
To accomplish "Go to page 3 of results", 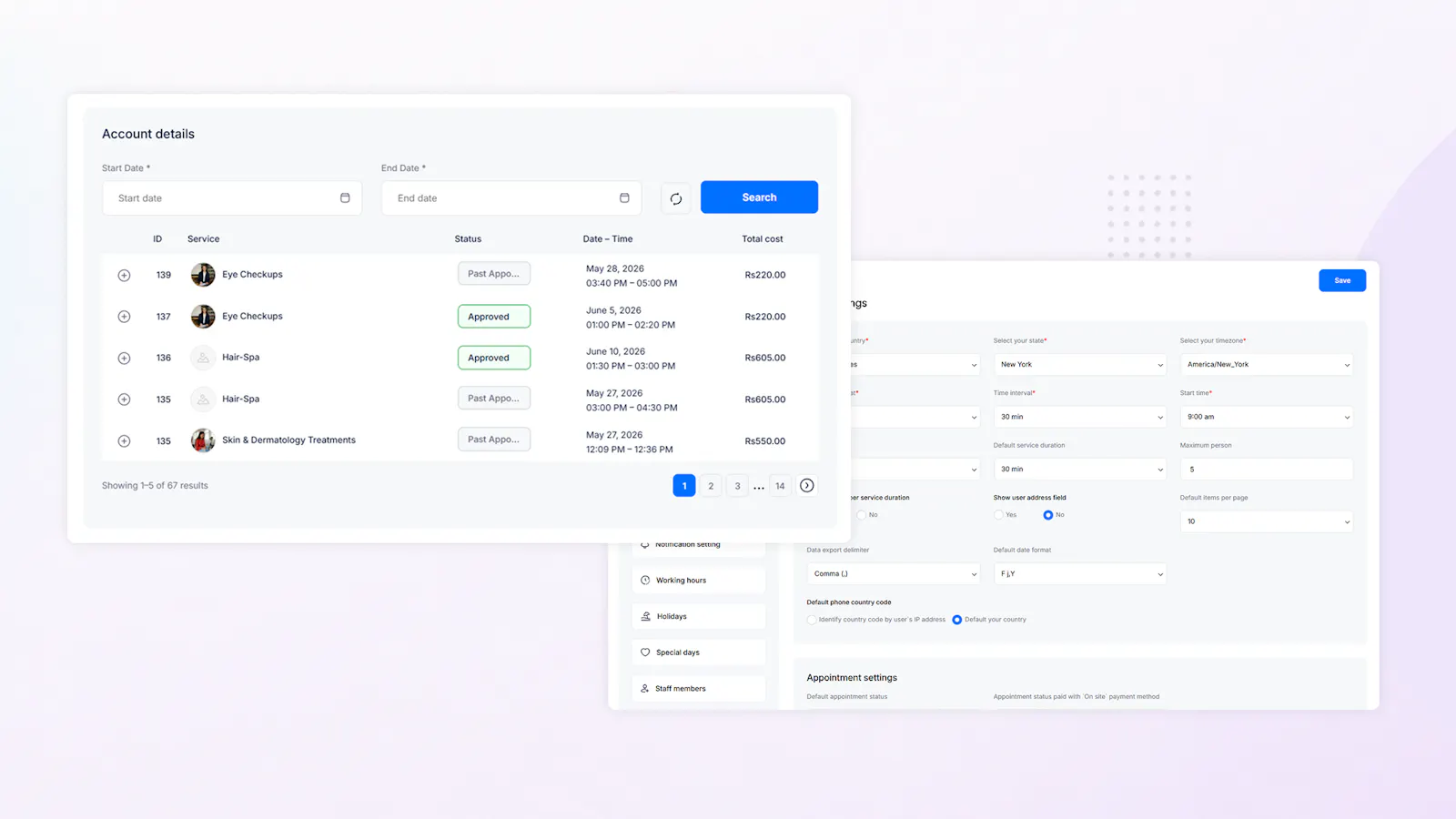I will pos(737,486).
